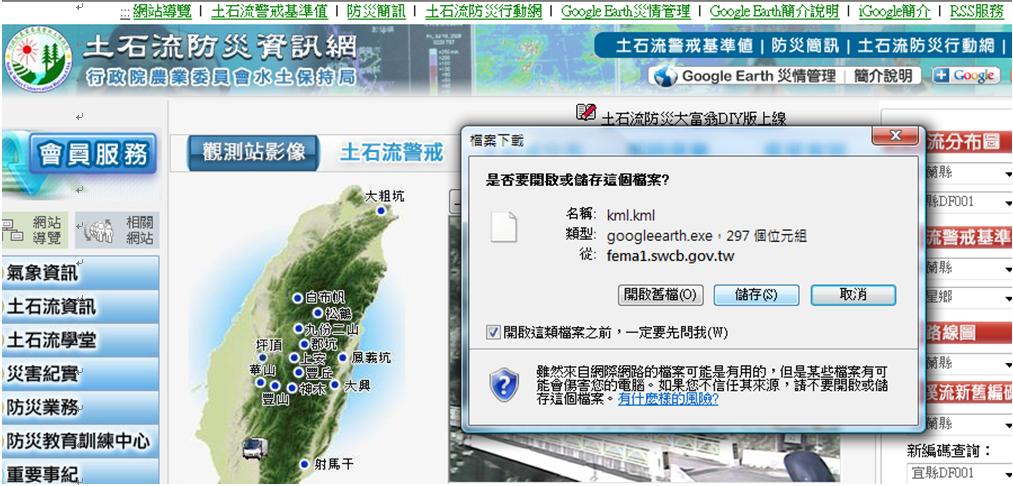Select the 豐丘 station dot on map
The width and height of the screenshot is (1013, 486).
pos(298,372)
